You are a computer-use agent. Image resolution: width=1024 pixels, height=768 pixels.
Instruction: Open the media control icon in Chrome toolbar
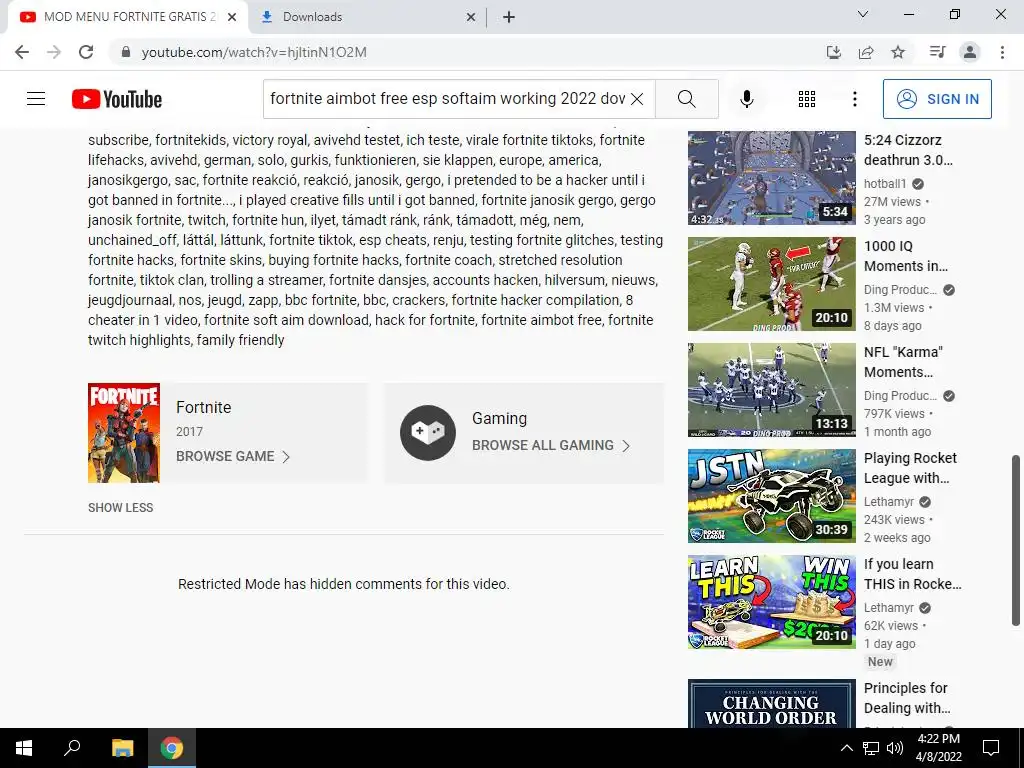[937, 52]
